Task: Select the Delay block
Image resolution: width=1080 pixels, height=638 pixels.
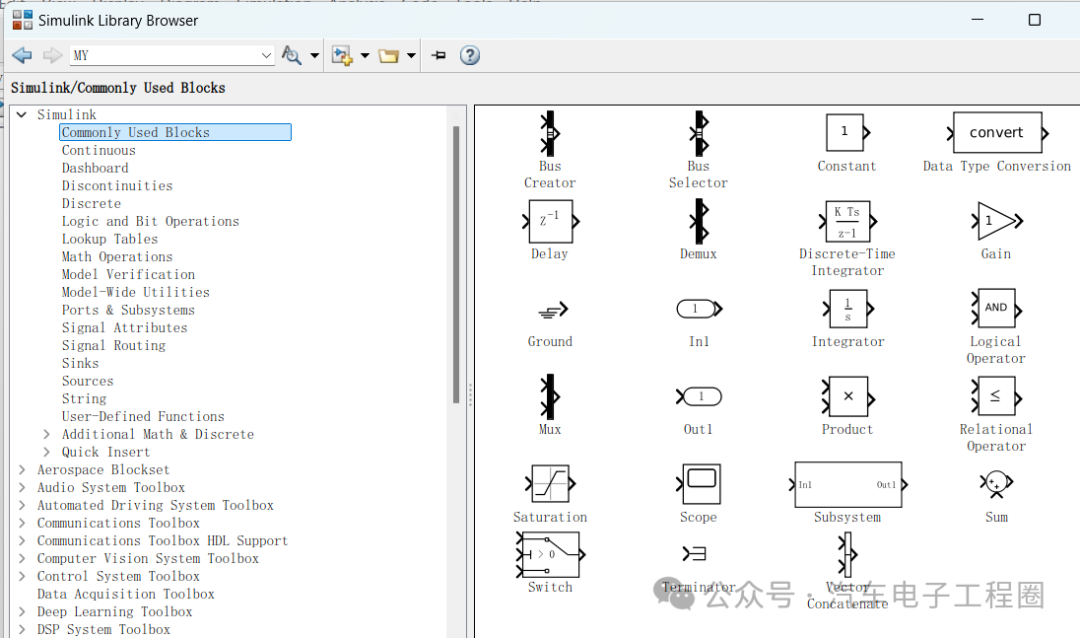Action: [550, 221]
